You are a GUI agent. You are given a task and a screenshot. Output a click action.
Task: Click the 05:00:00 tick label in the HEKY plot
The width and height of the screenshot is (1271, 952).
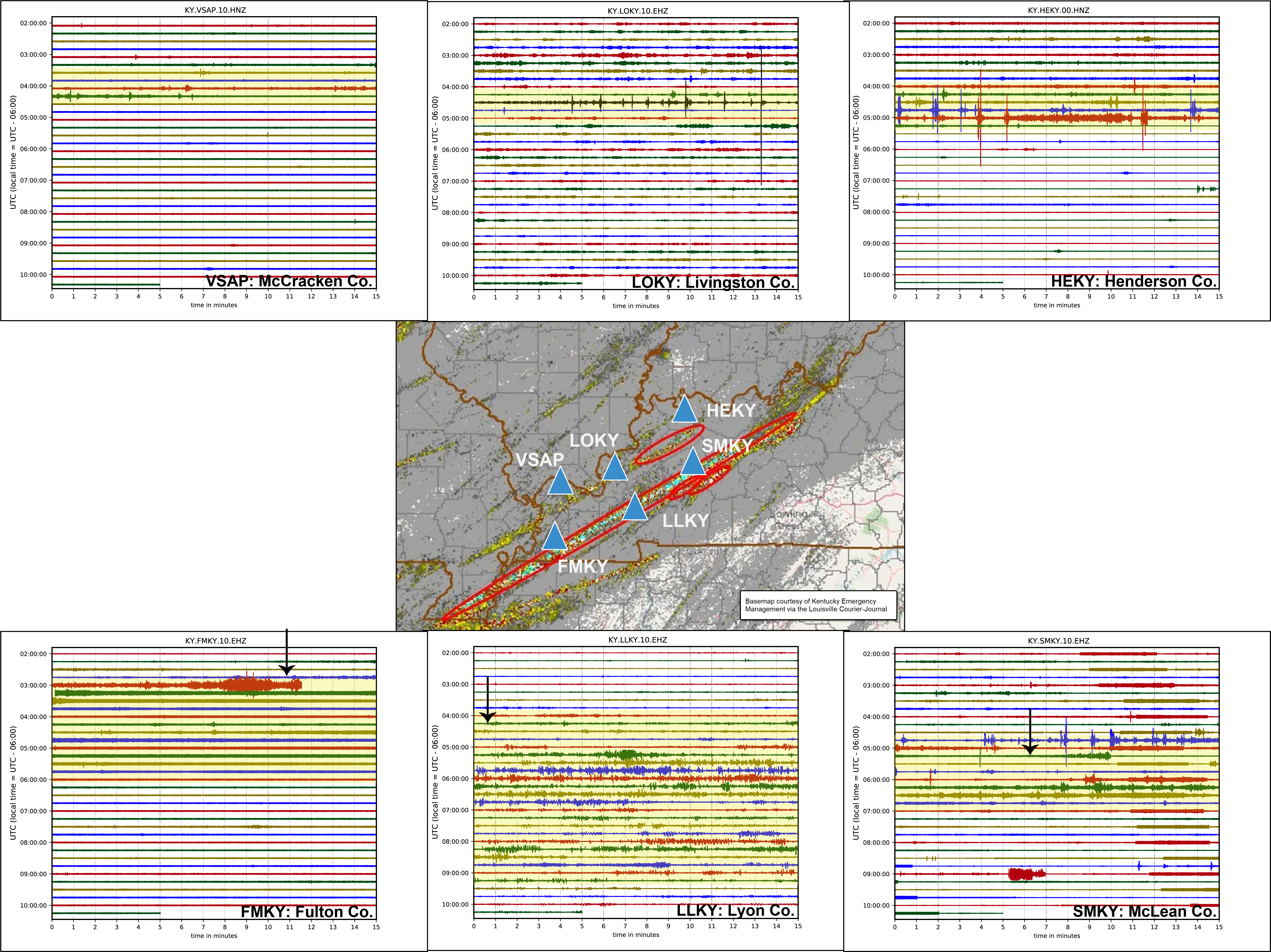click(876, 118)
